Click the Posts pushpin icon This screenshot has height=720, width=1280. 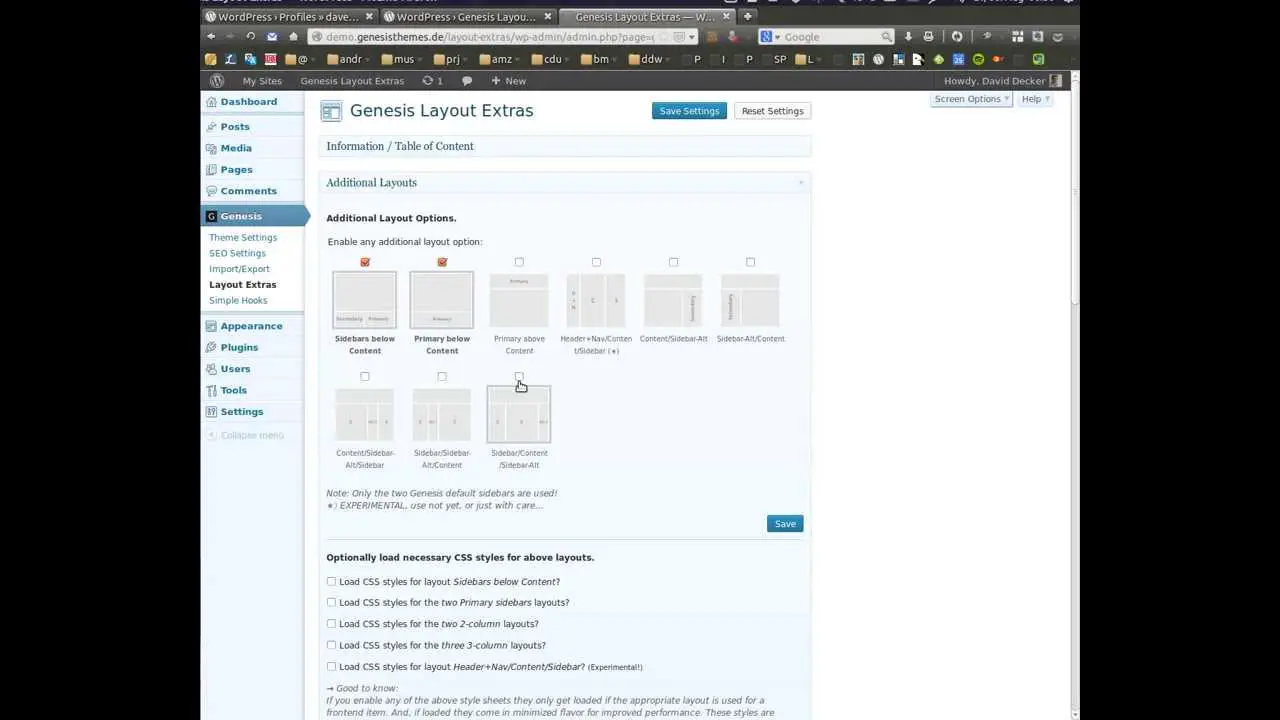point(211,127)
